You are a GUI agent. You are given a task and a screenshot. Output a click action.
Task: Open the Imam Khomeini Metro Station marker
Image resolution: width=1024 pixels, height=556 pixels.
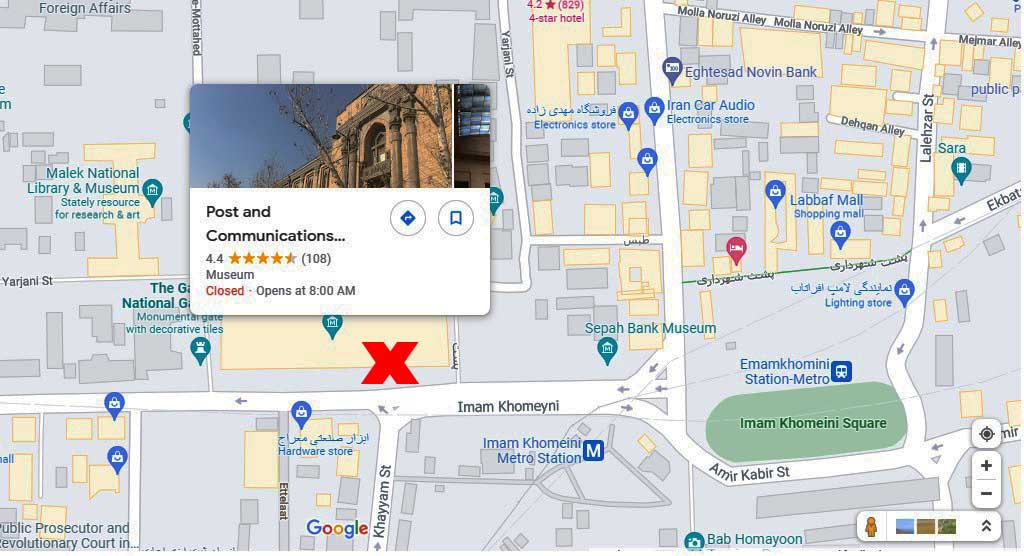point(593,451)
